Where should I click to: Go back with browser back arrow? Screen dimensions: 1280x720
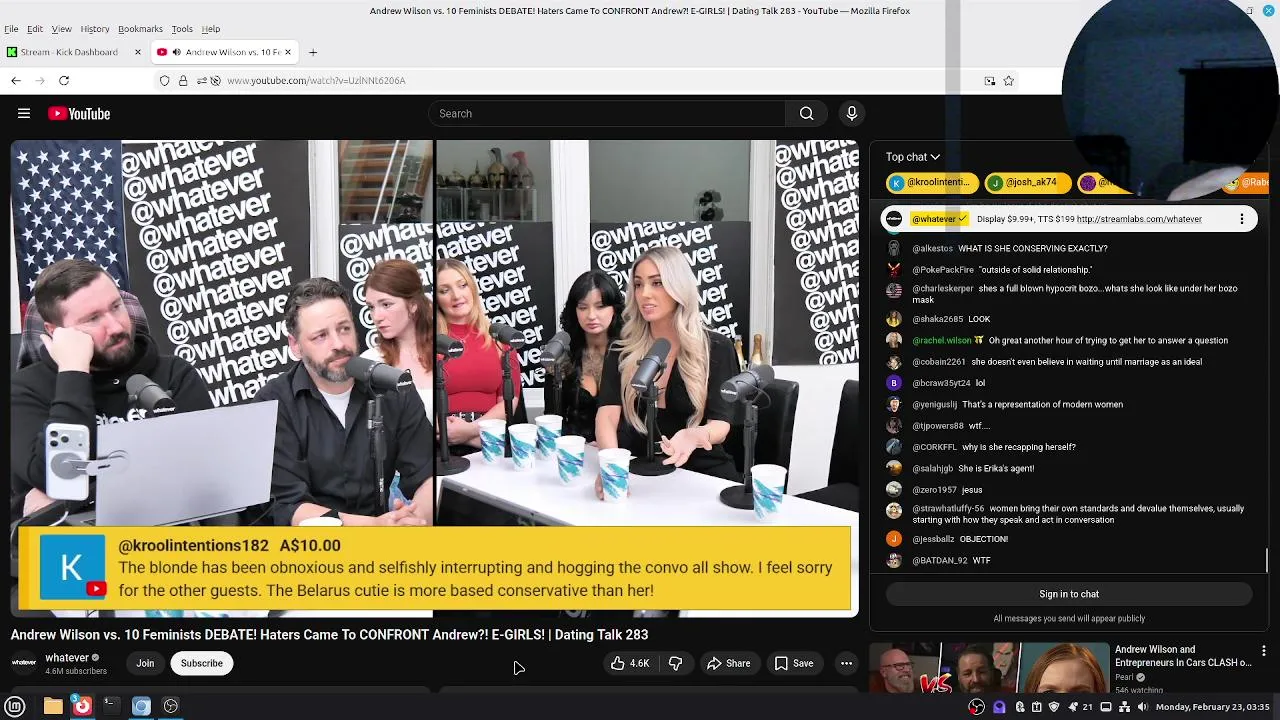point(16,80)
